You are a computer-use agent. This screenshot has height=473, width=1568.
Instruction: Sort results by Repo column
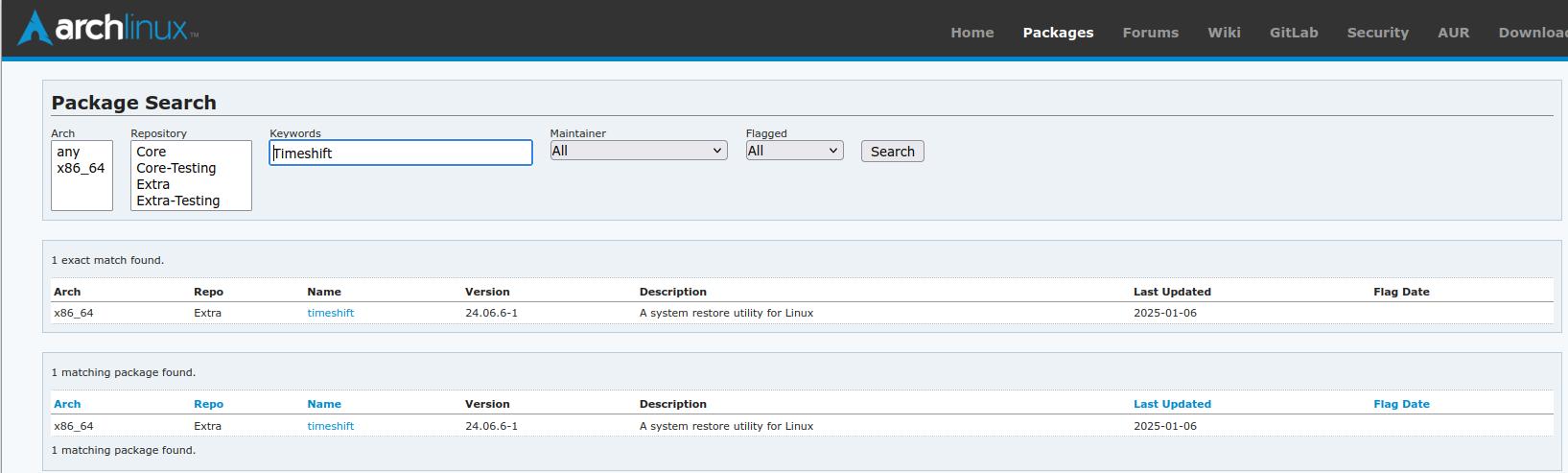tap(208, 404)
